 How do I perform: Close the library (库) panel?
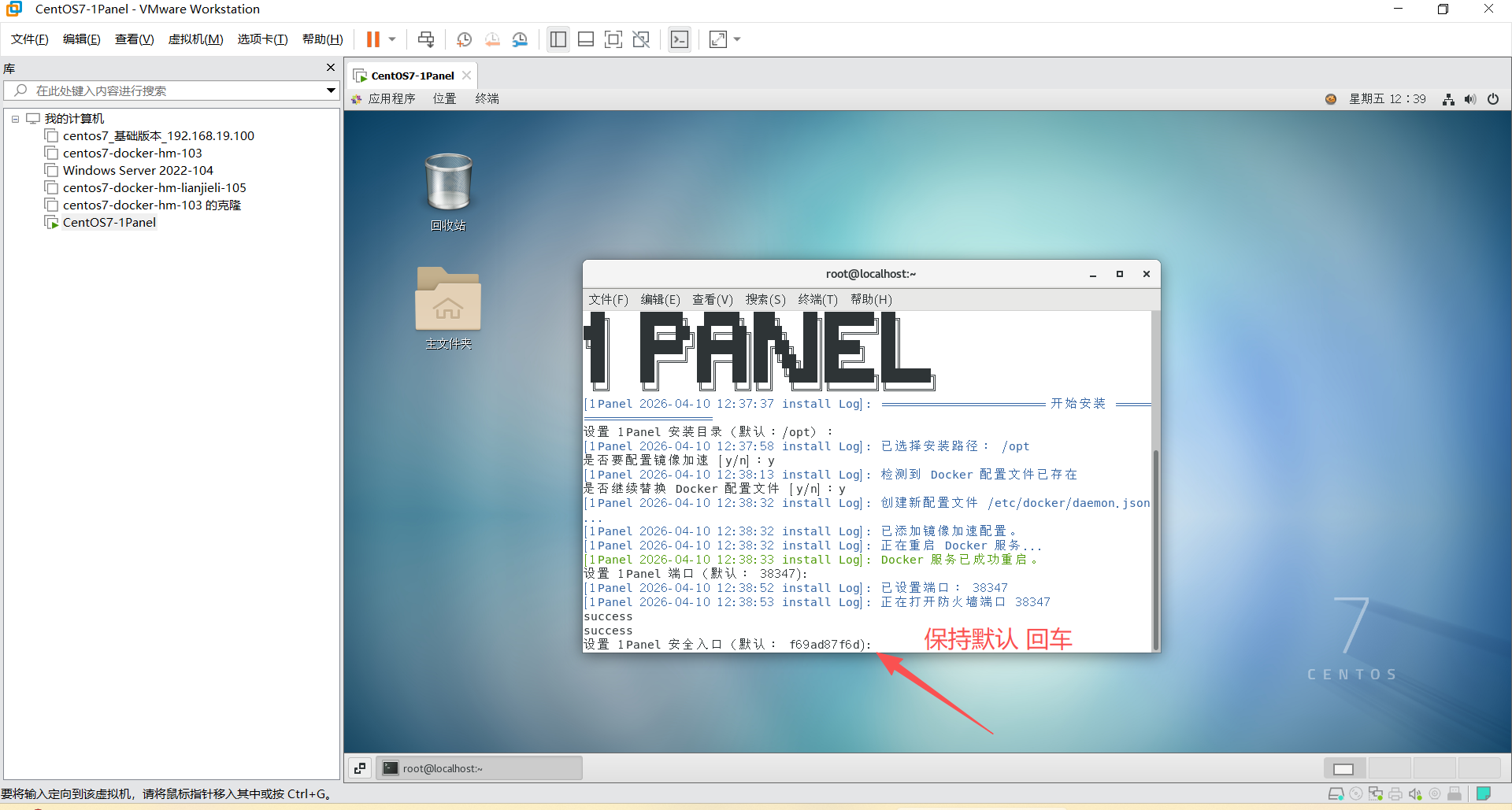(x=331, y=68)
